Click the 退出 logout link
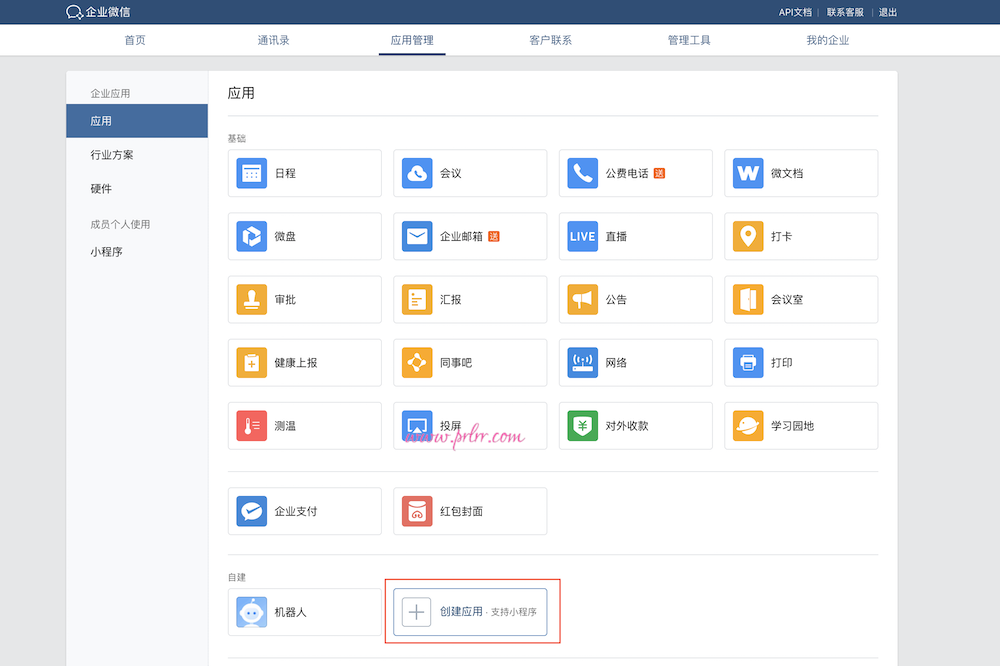This screenshot has height=666, width=1000. click(x=887, y=12)
